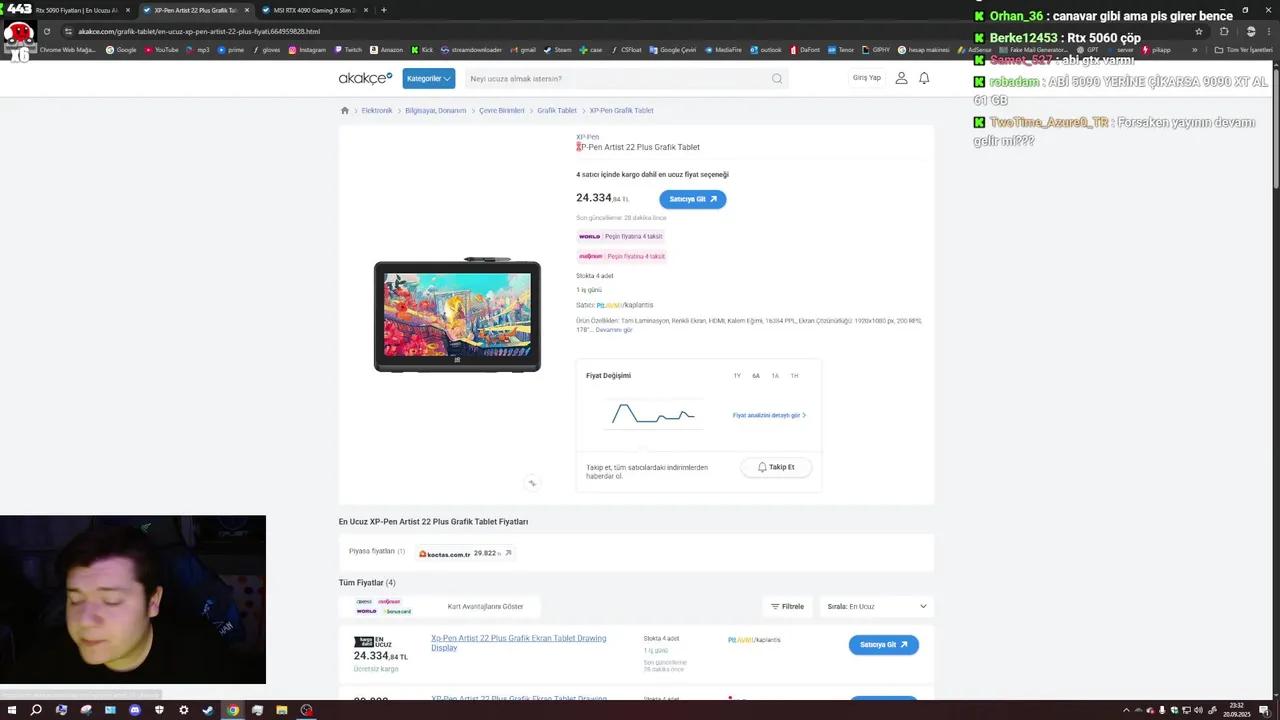Open the Steam bookmark
1280x720 pixels.
(557, 49)
